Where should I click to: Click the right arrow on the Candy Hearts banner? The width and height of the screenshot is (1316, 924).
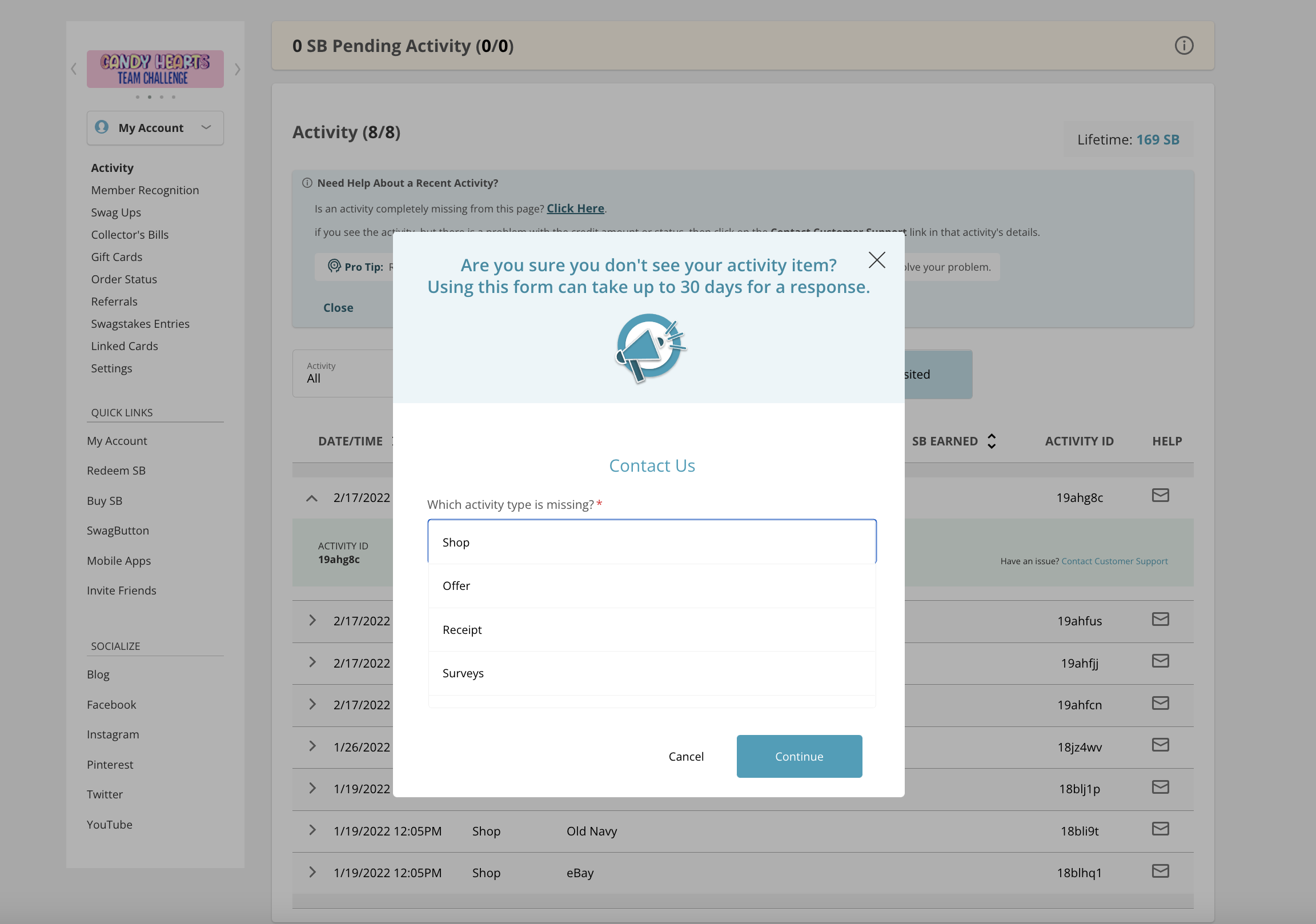[238, 69]
